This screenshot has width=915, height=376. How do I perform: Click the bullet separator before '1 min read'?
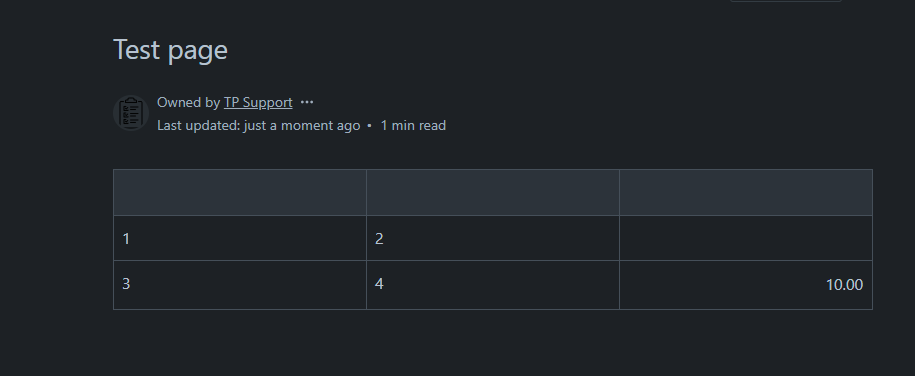pyautogui.click(x=369, y=126)
